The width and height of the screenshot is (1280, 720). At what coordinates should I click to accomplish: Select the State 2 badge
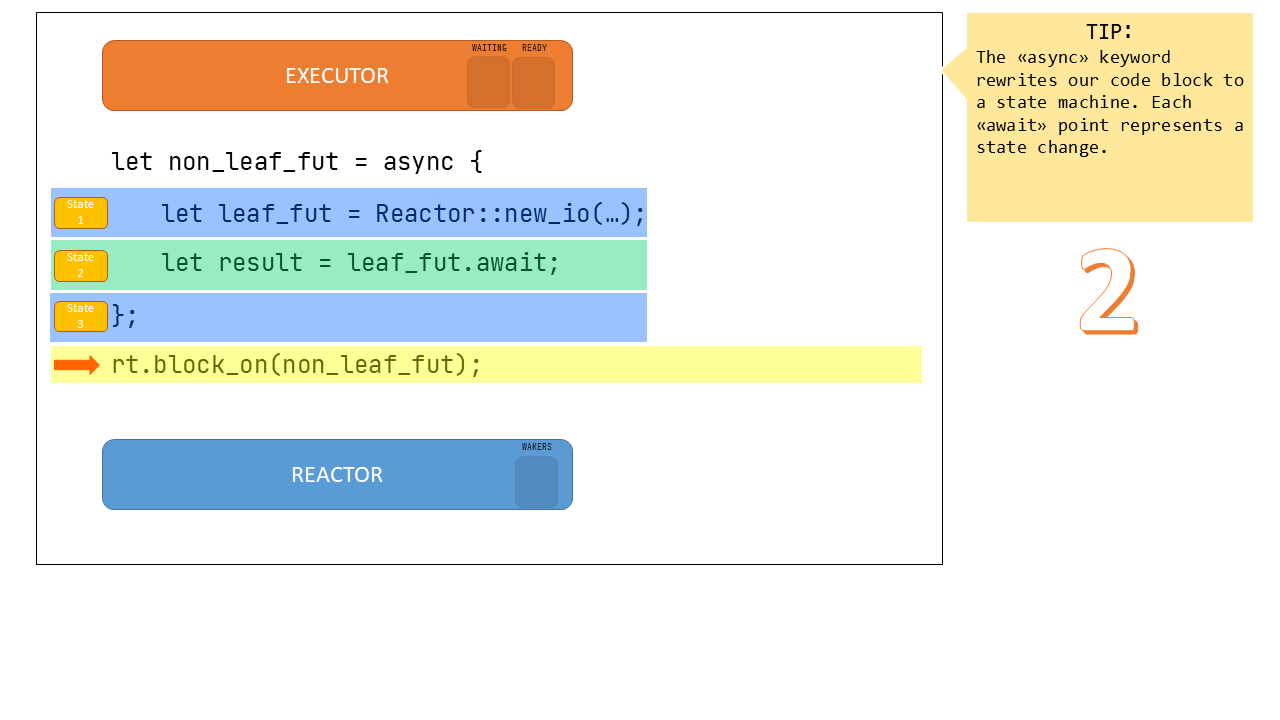[81, 265]
